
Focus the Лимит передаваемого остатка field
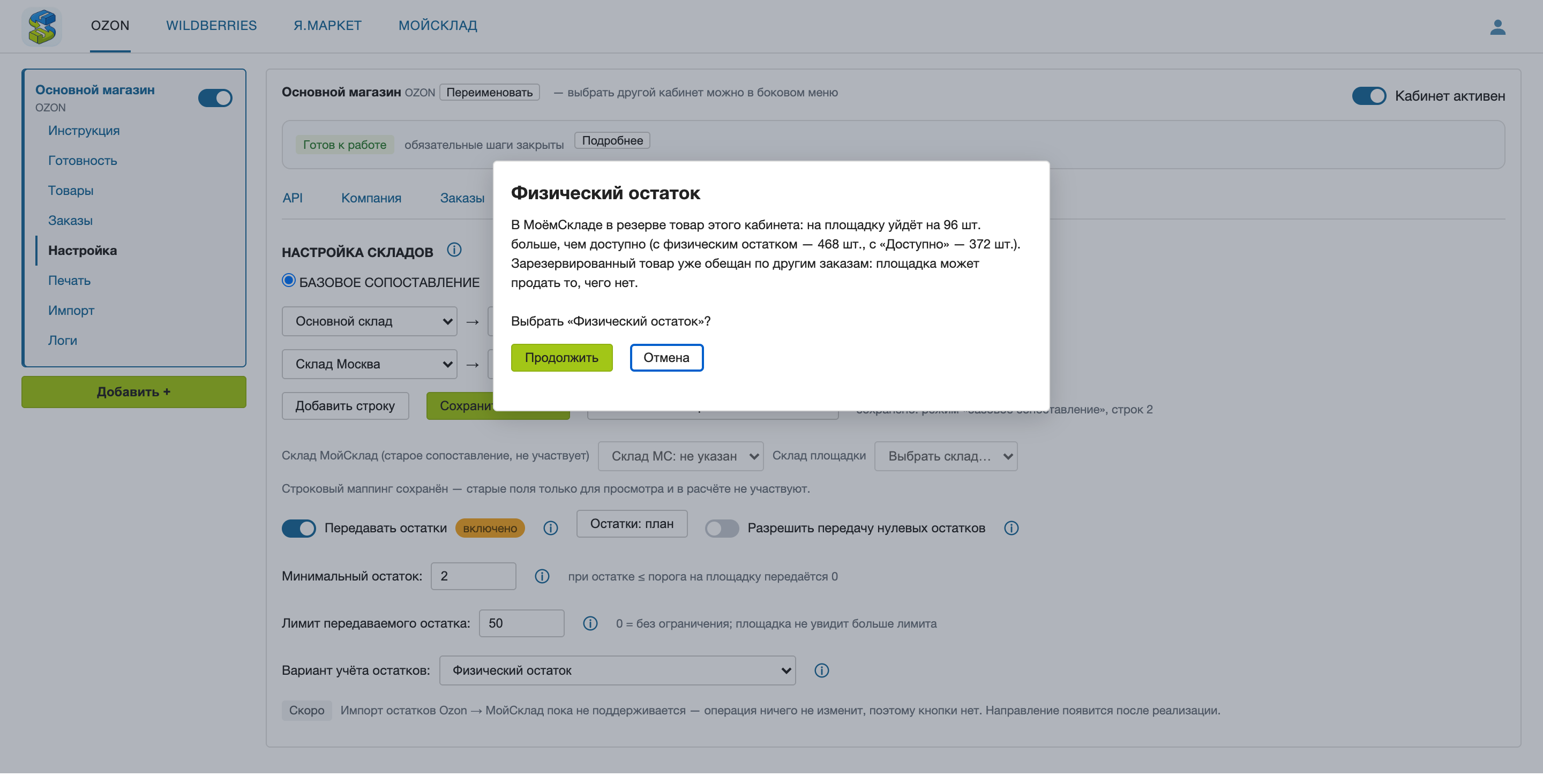click(521, 623)
